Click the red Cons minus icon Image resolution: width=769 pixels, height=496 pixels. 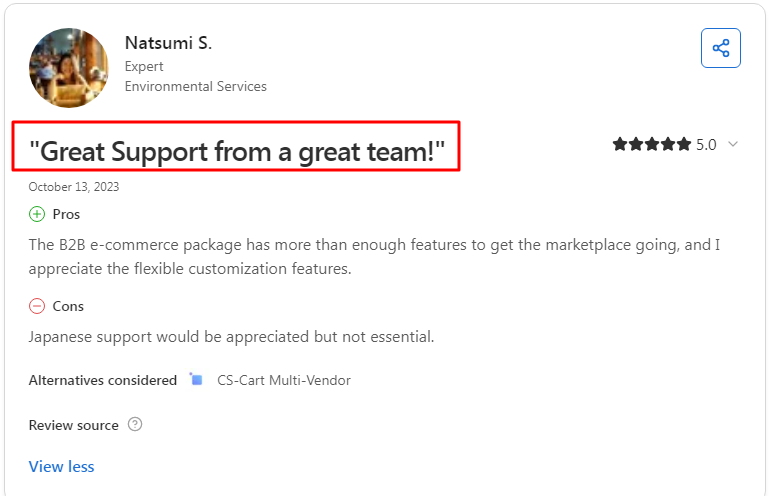(x=37, y=306)
